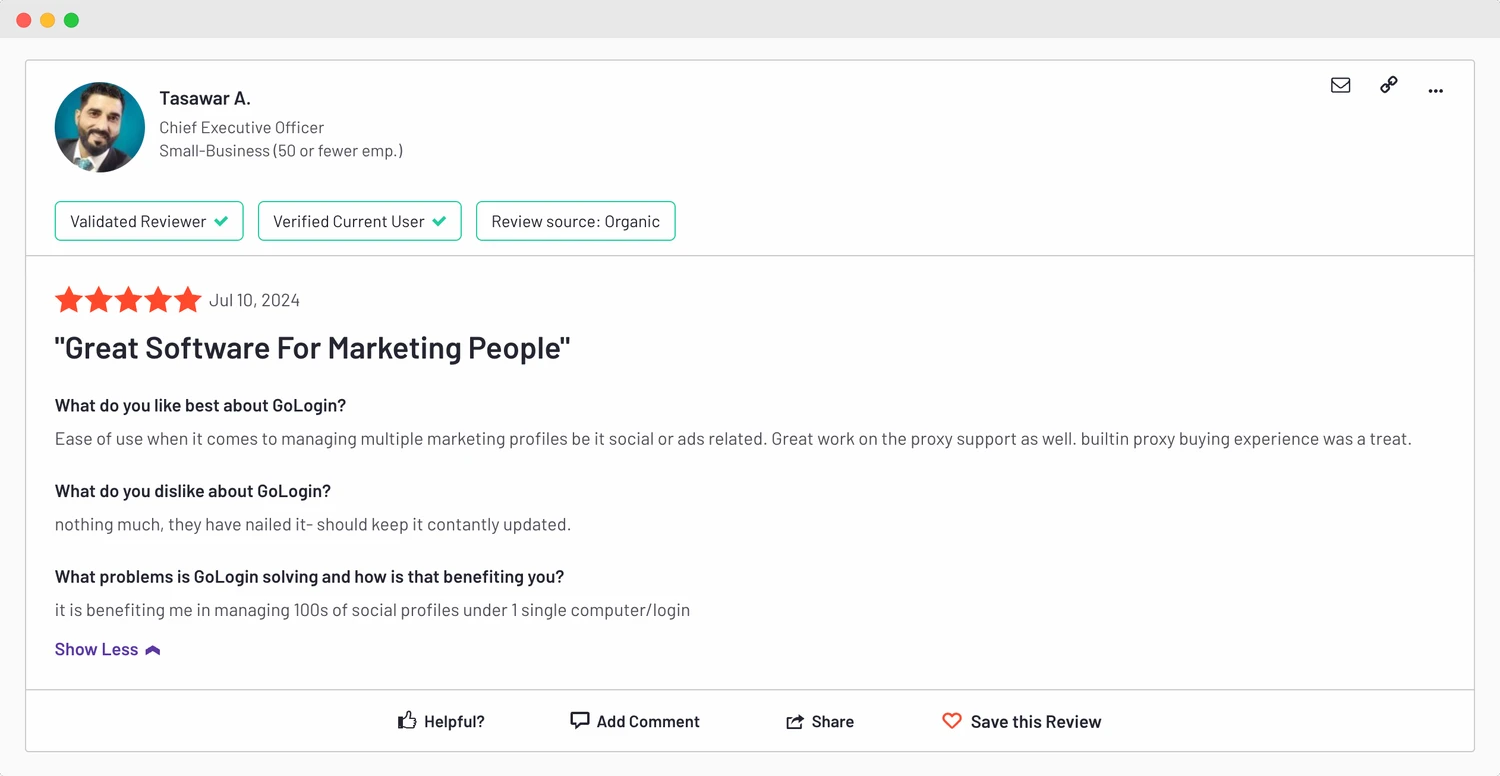Click reviewer name Tasawar A.
1500x776 pixels.
pyautogui.click(x=205, y=98)
